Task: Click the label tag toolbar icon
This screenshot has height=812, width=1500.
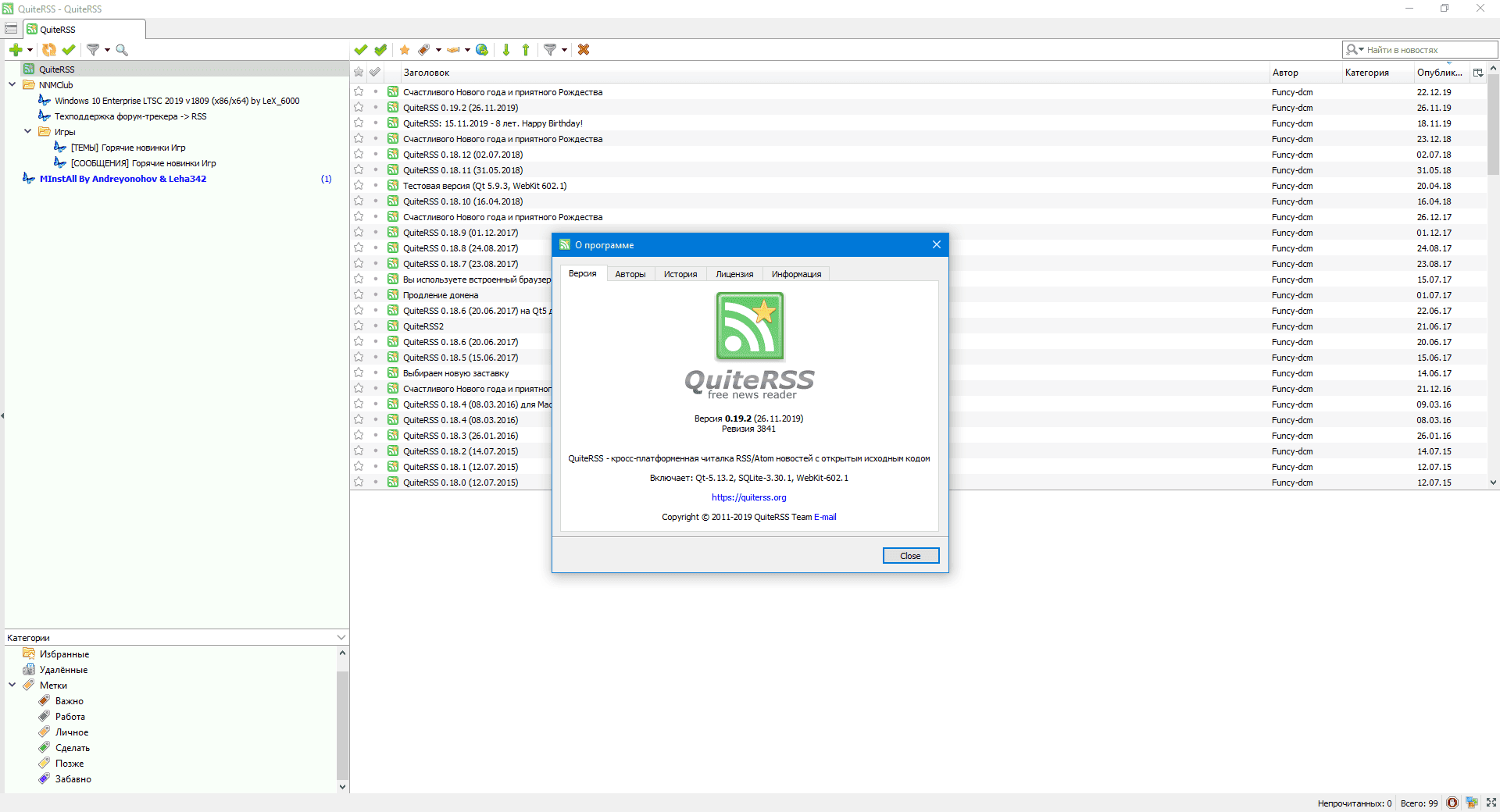Action: (x=424, y=50)
